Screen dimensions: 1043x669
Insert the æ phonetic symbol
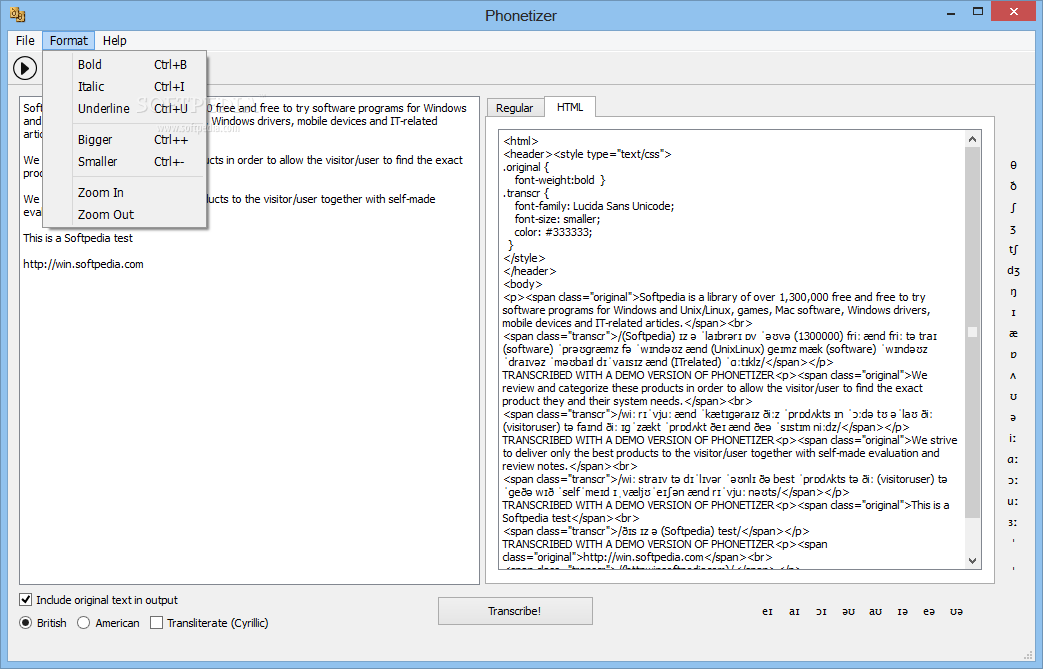click(1013, 333)
